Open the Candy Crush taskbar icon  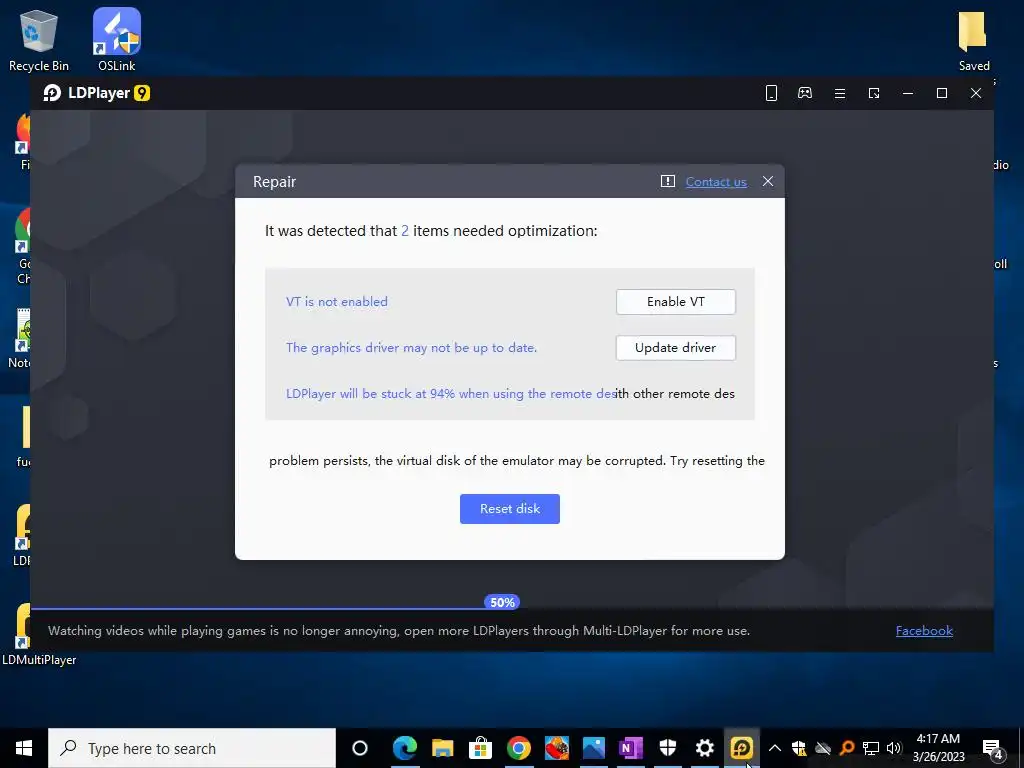pyautogui.click(x=556, y=748)
